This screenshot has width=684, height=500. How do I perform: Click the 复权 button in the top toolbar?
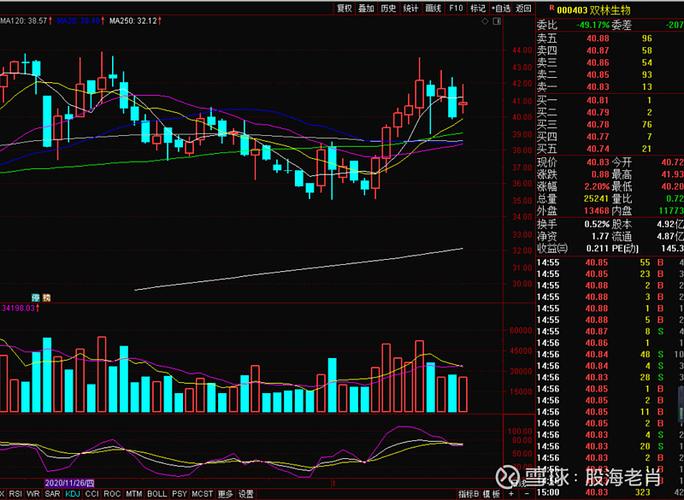pyautogui.click(x=344, y=8)
